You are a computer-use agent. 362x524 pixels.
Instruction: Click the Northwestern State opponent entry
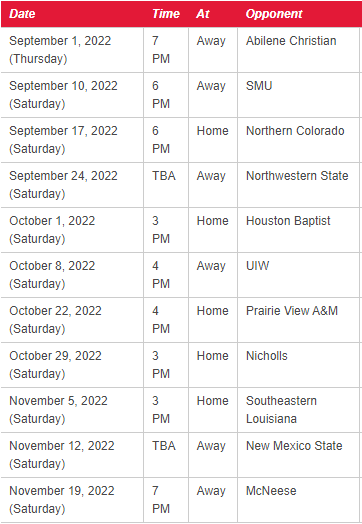297,176
